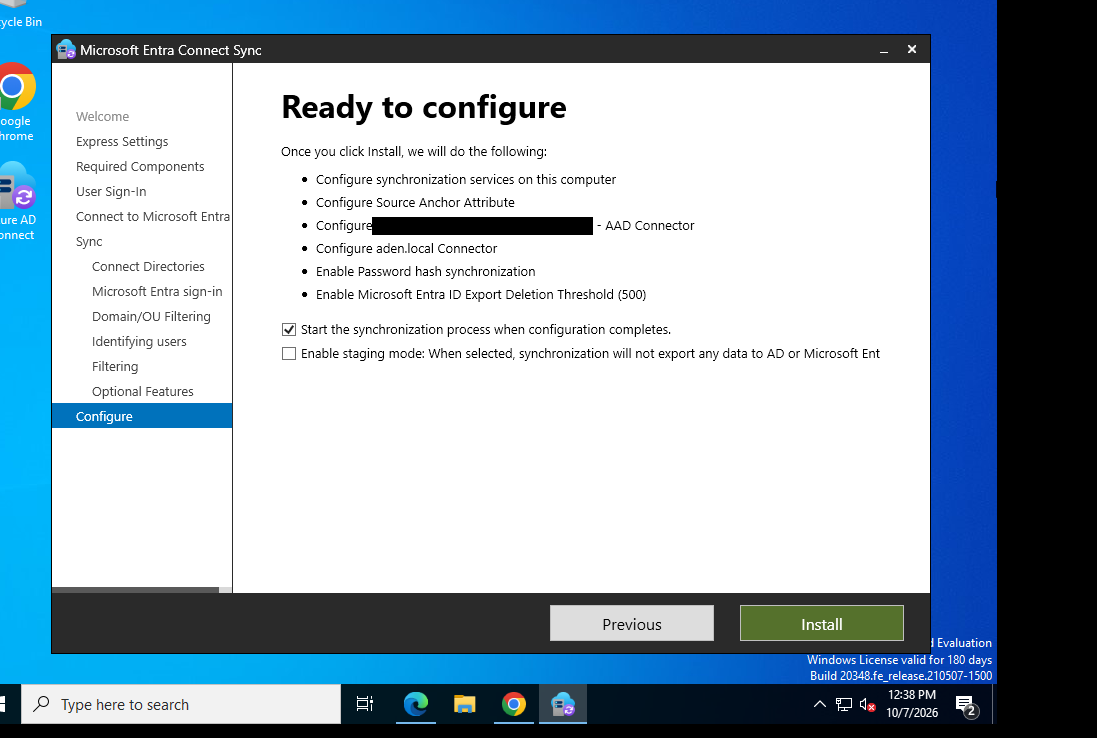Screen dimensions: 1097x738
Task: Click the Ready to configure heading
Action: click(x=424, y=107)
